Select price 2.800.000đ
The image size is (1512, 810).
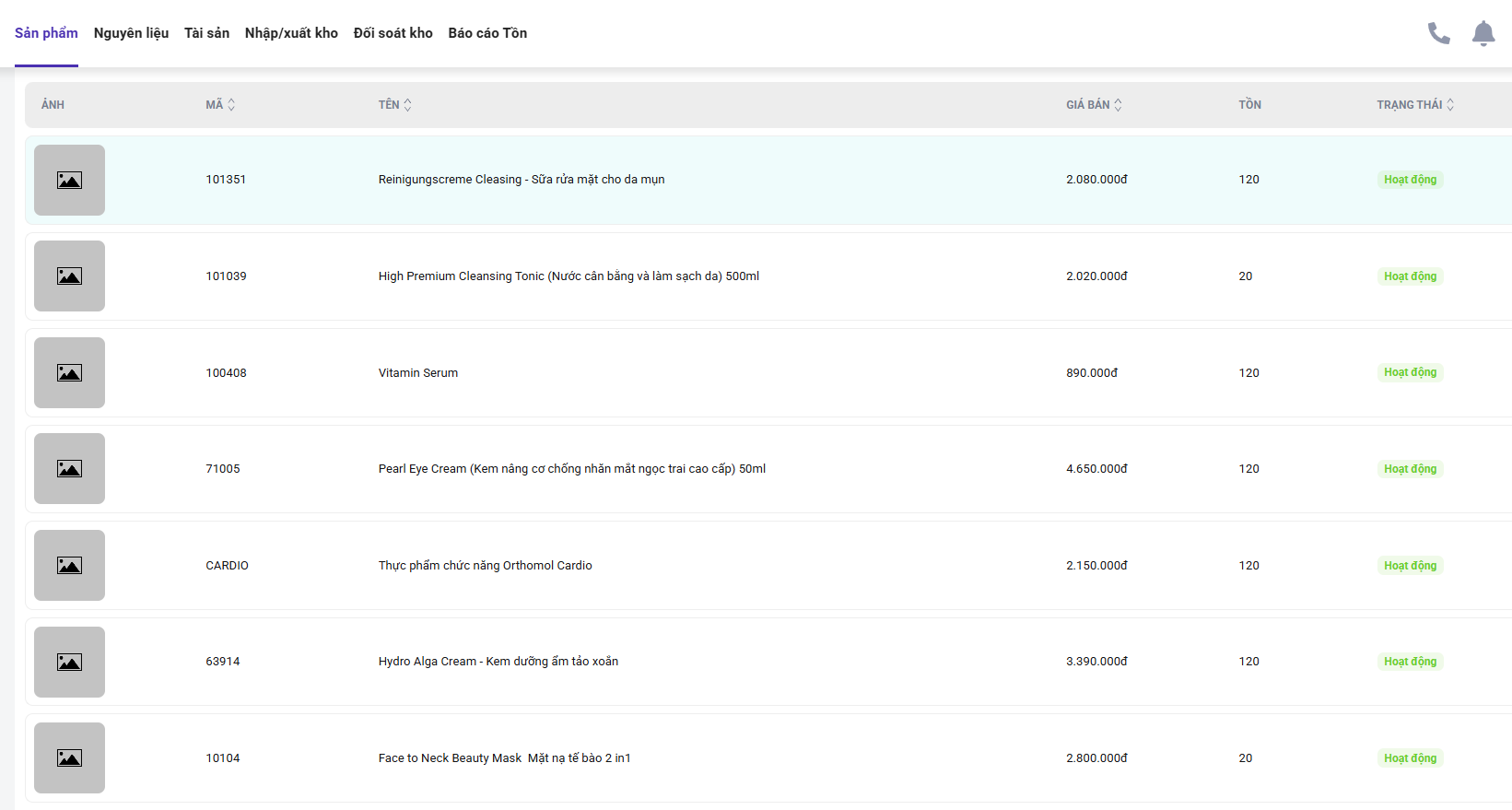coord(1096,758)
